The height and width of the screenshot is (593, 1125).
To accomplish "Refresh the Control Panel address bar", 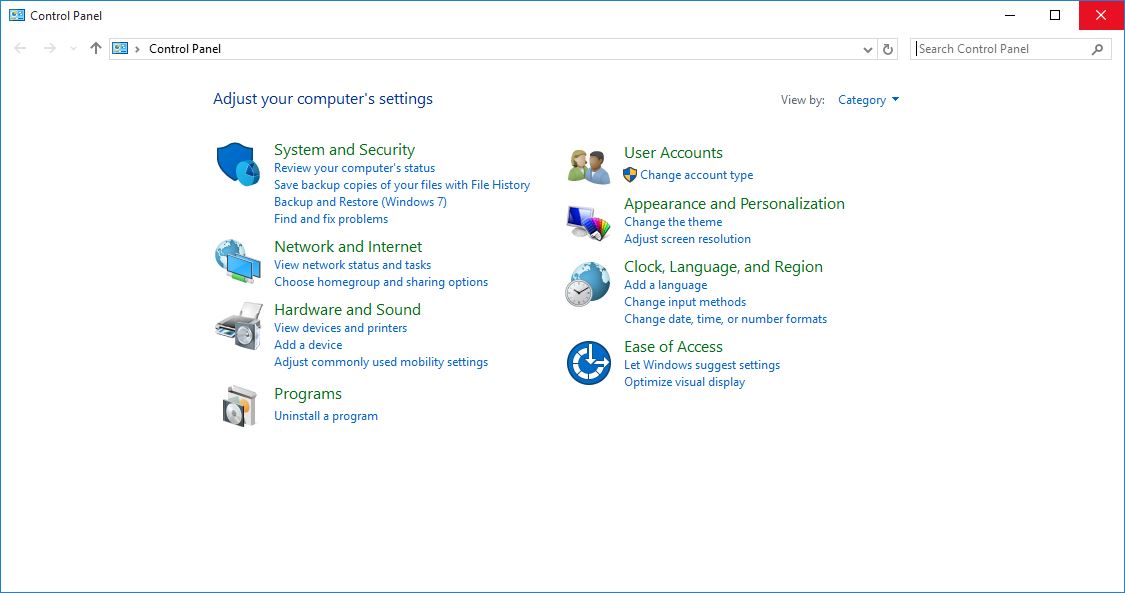I will 888,49.
